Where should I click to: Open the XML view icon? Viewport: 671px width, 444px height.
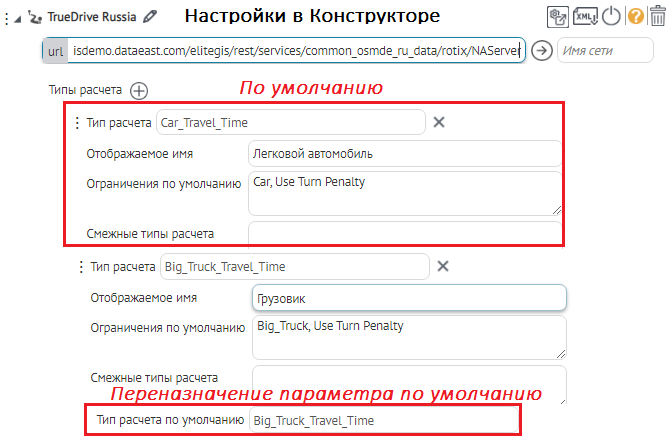586,17
